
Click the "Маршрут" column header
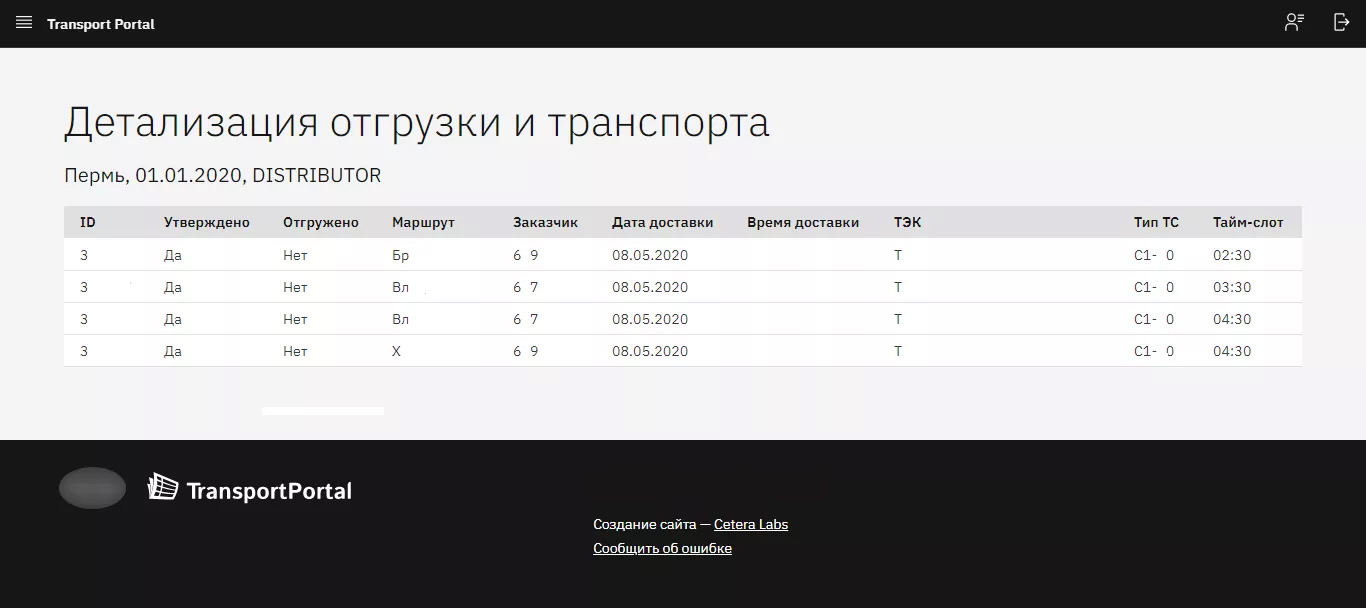(424, 222)
